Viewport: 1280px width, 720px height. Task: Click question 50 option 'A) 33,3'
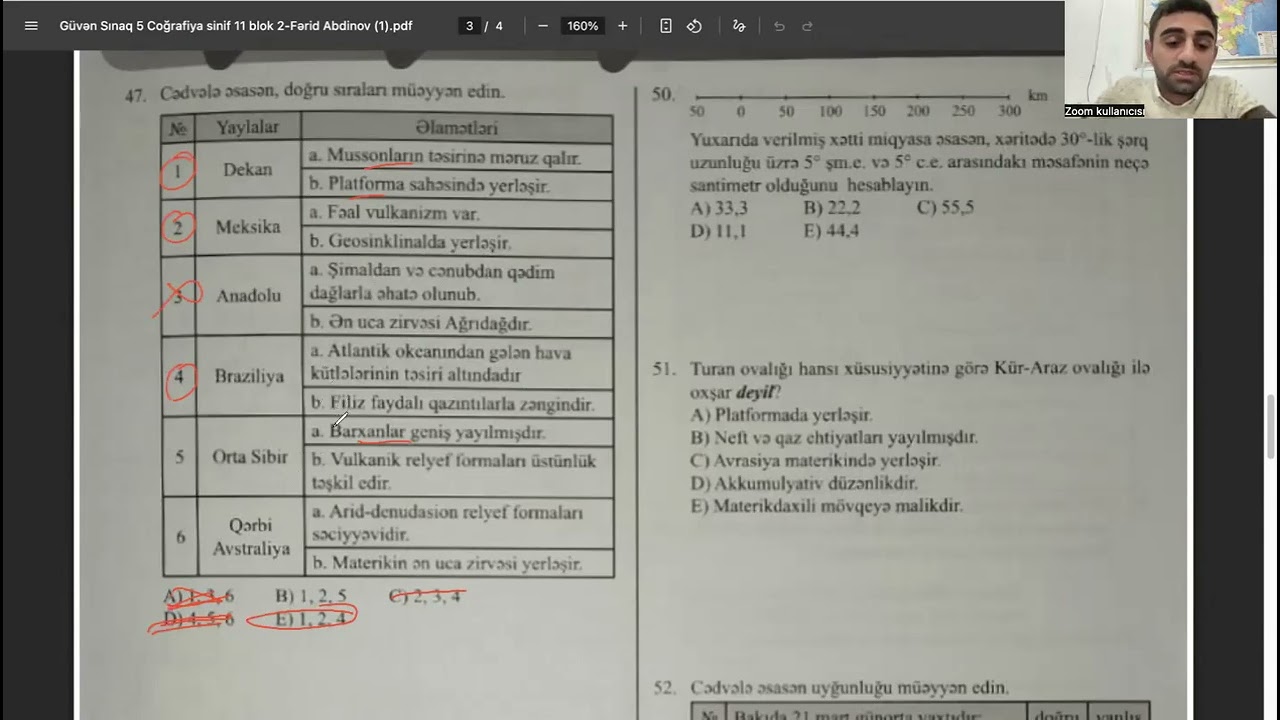[x=719, y=208]
